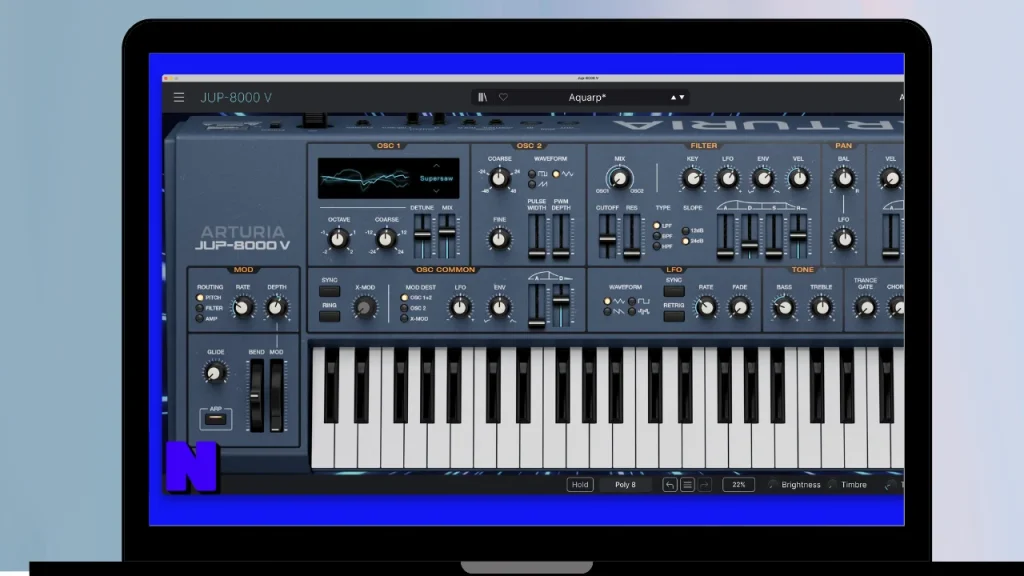1024x576 pixels.
Task: Adjust Filter envelope Release slider
Action: (x=798, y=235)
